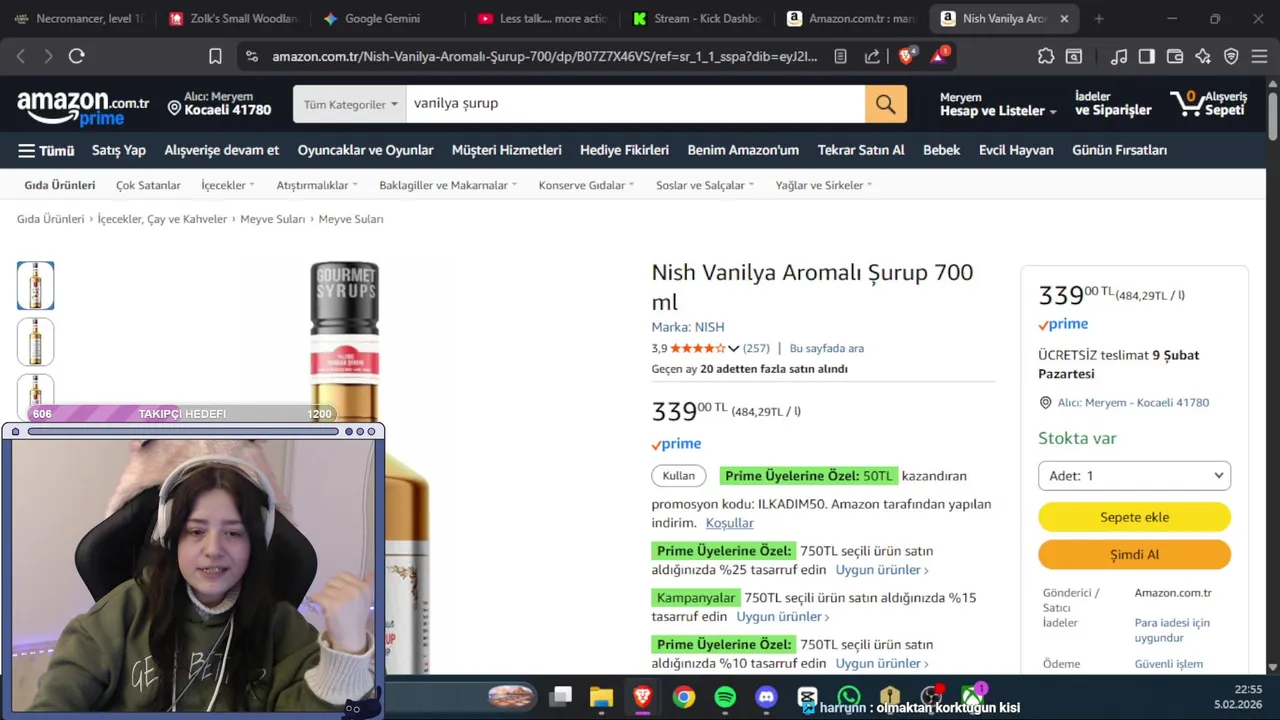
Task: Toggle the browser sidebar panel icon
Action: (x=1147, y=56)
